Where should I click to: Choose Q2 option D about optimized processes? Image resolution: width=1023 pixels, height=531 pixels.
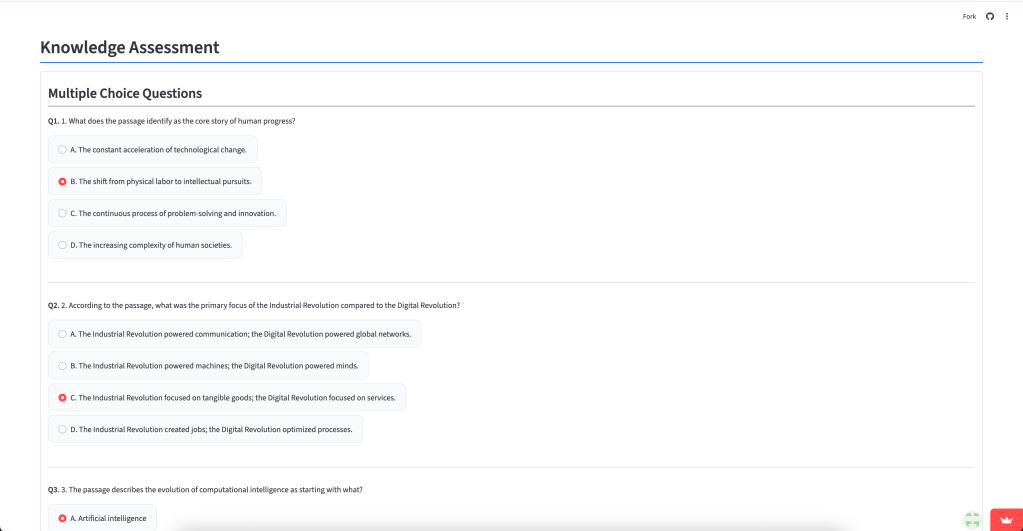[x=62, y=429]
